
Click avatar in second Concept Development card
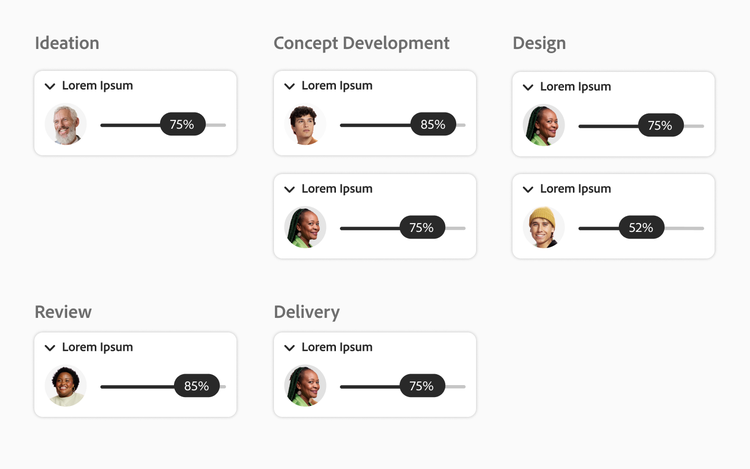tap(305, 228)
